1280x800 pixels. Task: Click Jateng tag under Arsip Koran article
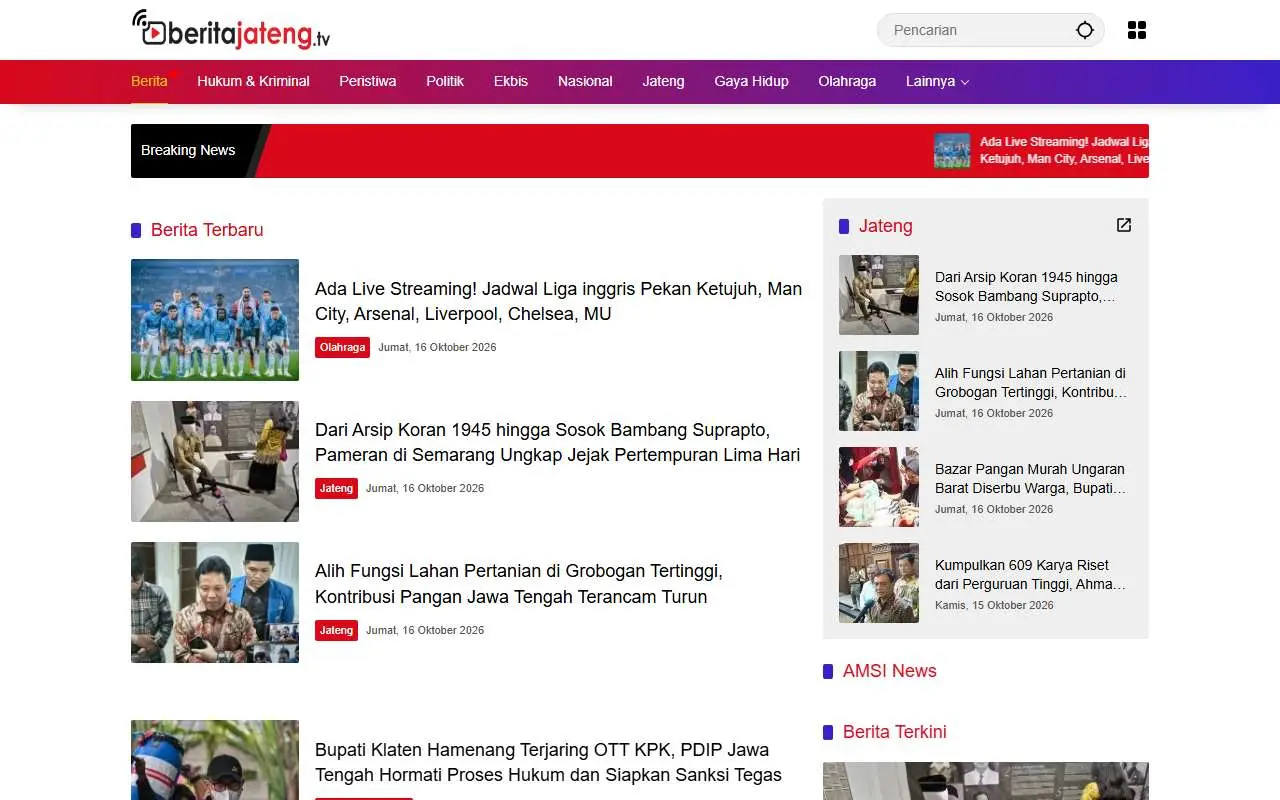pyautogui.click(x=336, y=488)
